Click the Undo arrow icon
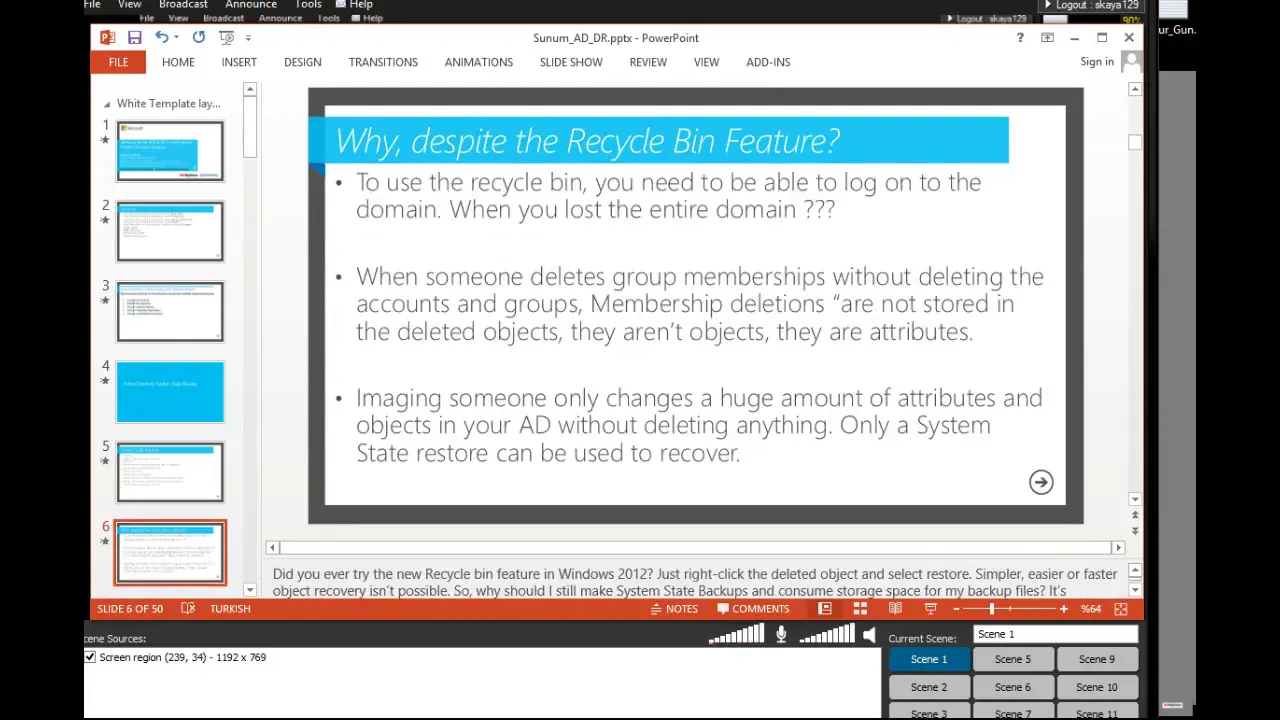The width and height of the screenshot is (1280, 720). [x=161, y=38]
